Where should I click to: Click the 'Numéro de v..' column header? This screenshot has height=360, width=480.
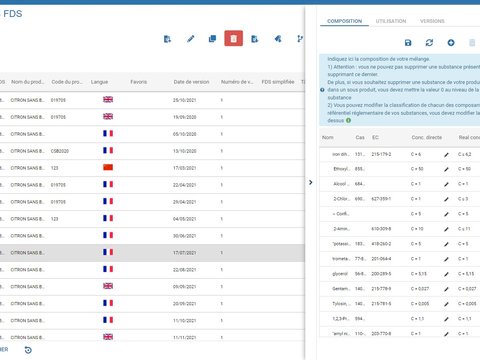[237, 82]
